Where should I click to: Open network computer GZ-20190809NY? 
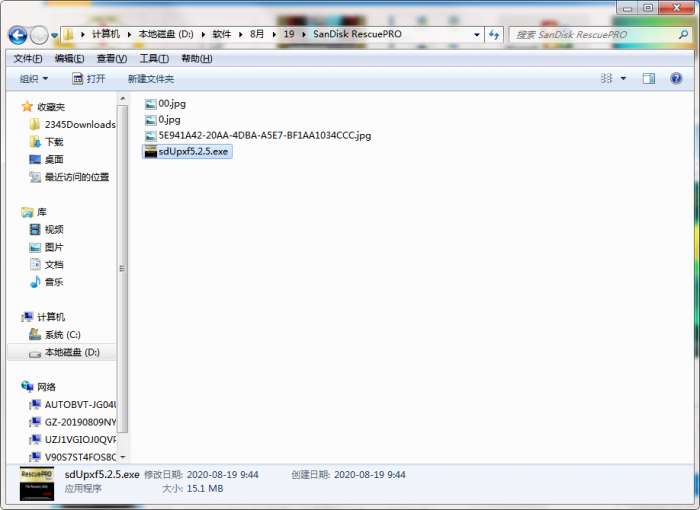point(72,422)
